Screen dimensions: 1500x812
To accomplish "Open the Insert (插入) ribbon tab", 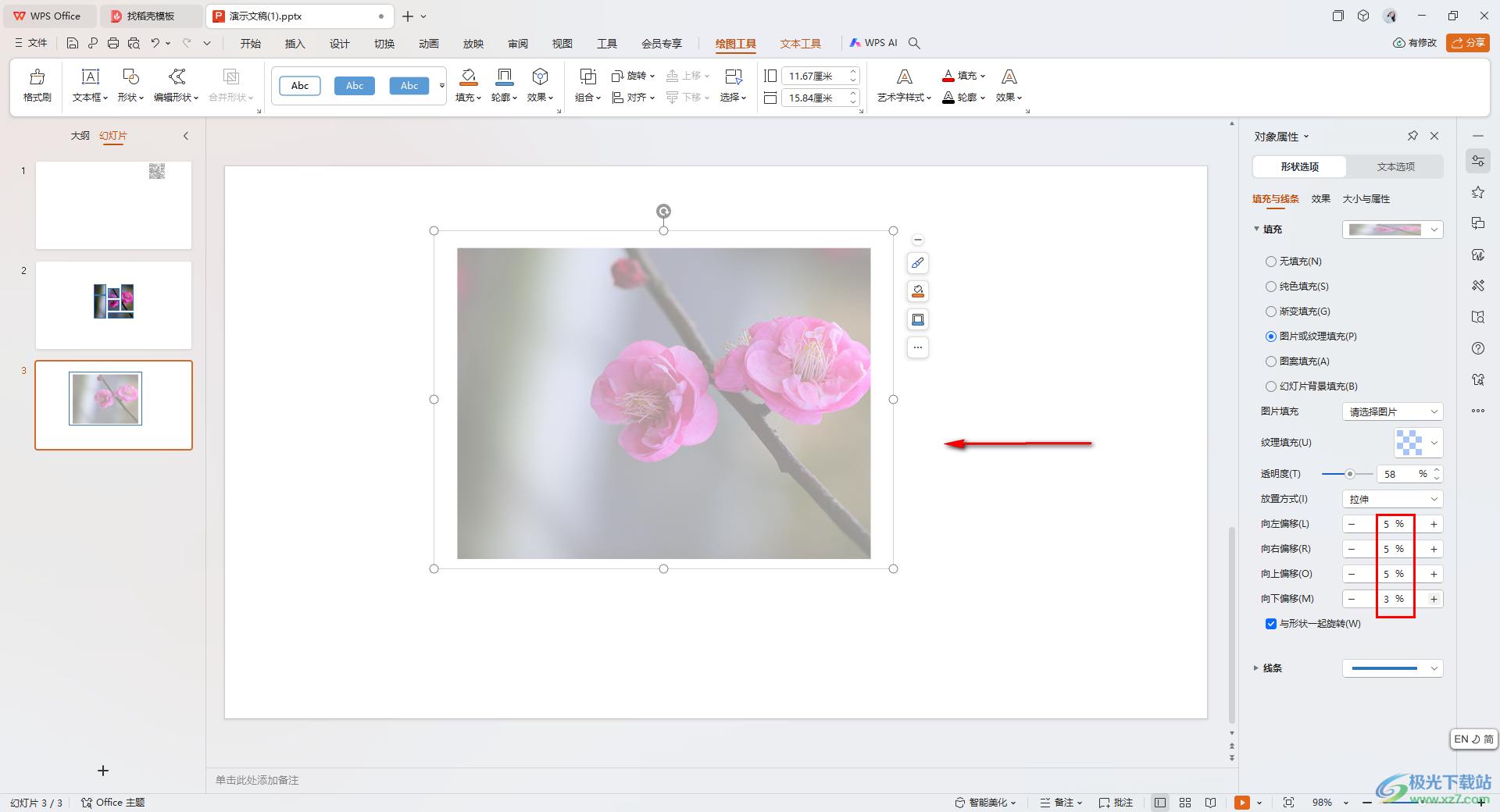I will pos(295,44).
